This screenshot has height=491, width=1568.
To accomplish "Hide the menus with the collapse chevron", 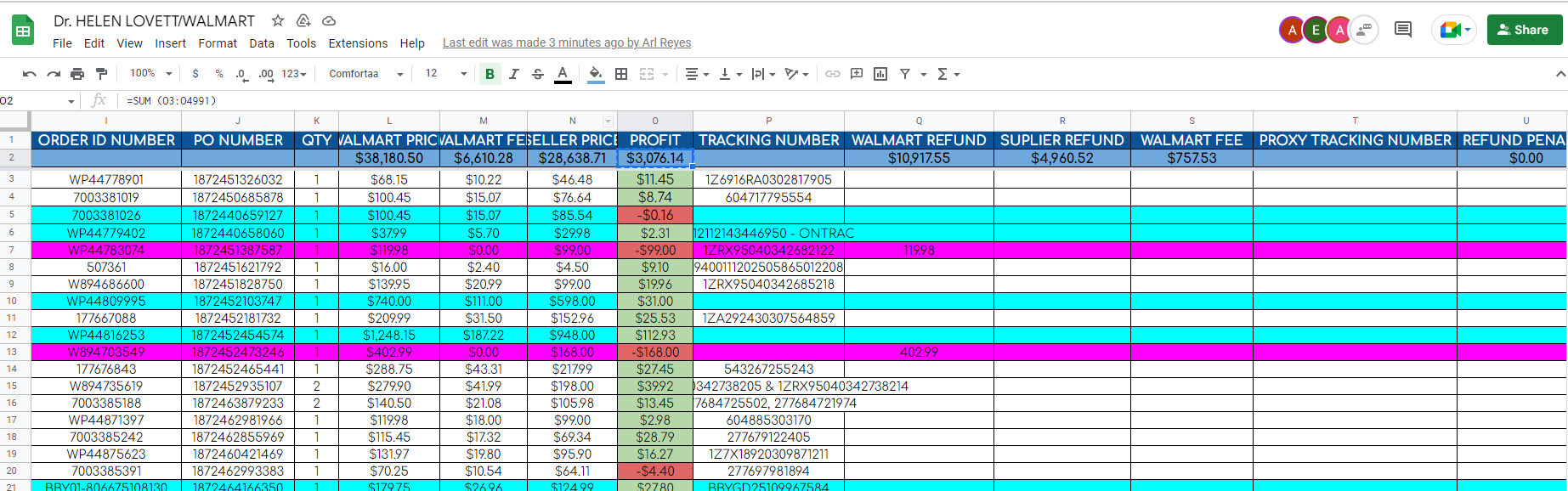I will [1560, 74].
